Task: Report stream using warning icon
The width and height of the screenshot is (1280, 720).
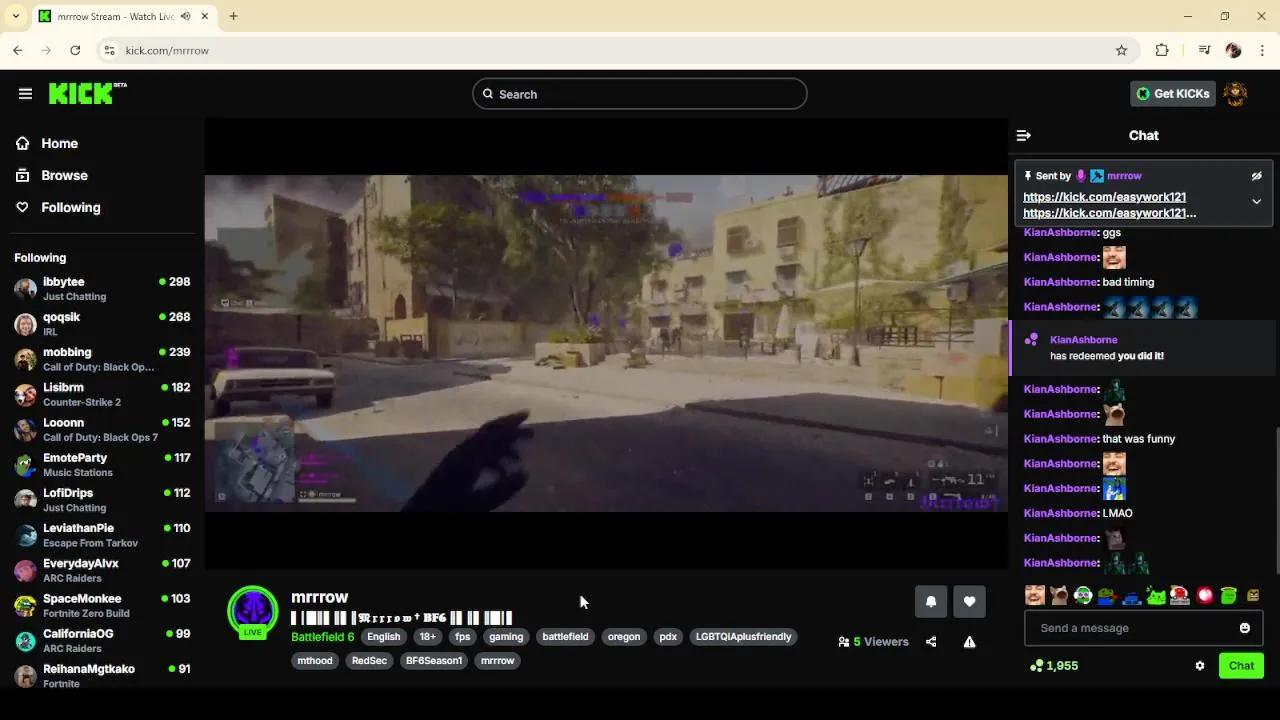Action: click(x=969, y=642)
